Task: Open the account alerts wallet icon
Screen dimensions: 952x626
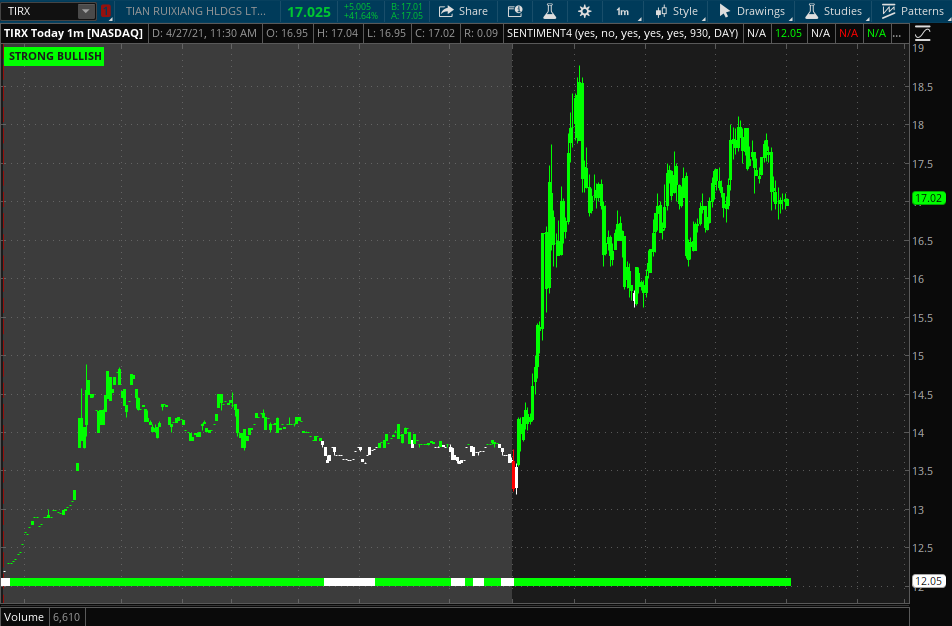Action: (x=515, y=11)
